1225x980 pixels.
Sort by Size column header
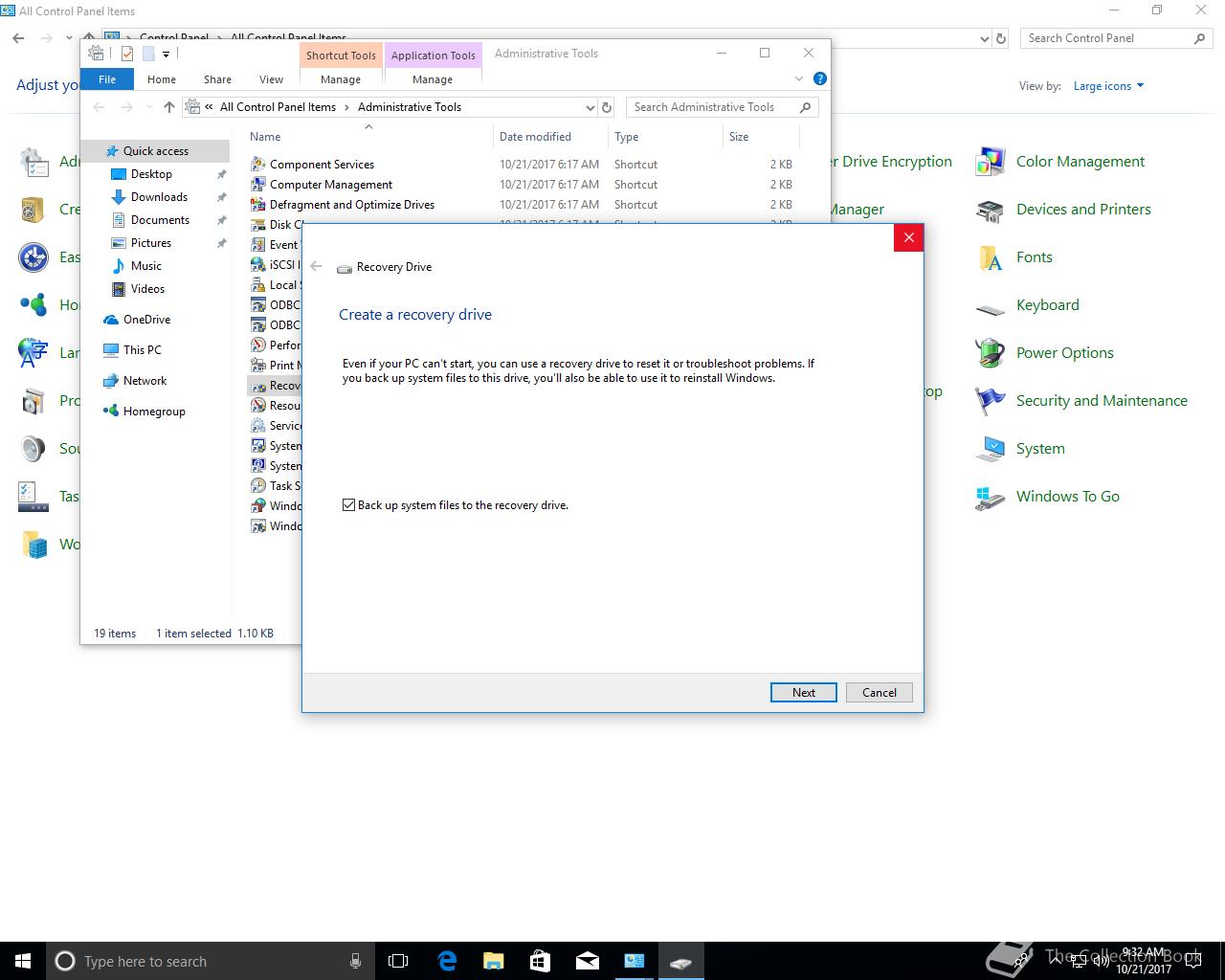tap(739, 137)
